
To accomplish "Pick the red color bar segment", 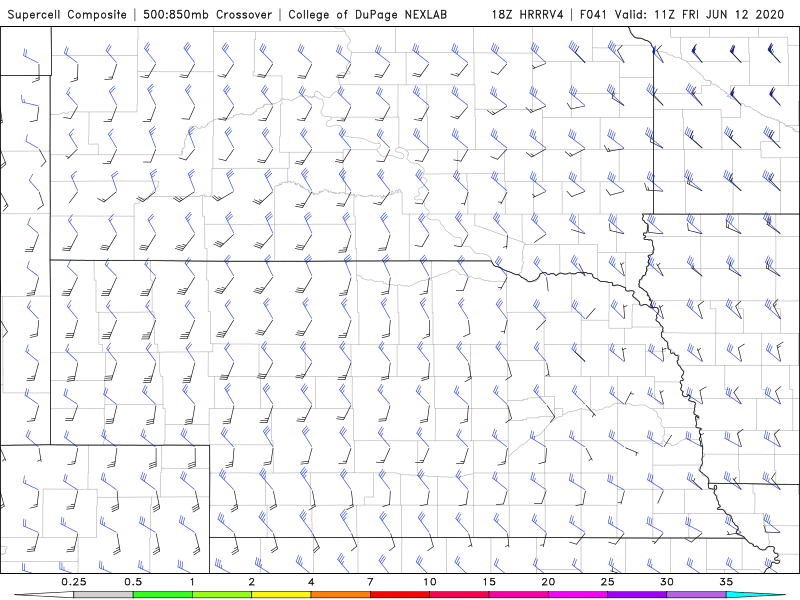I will click(400, 595).
